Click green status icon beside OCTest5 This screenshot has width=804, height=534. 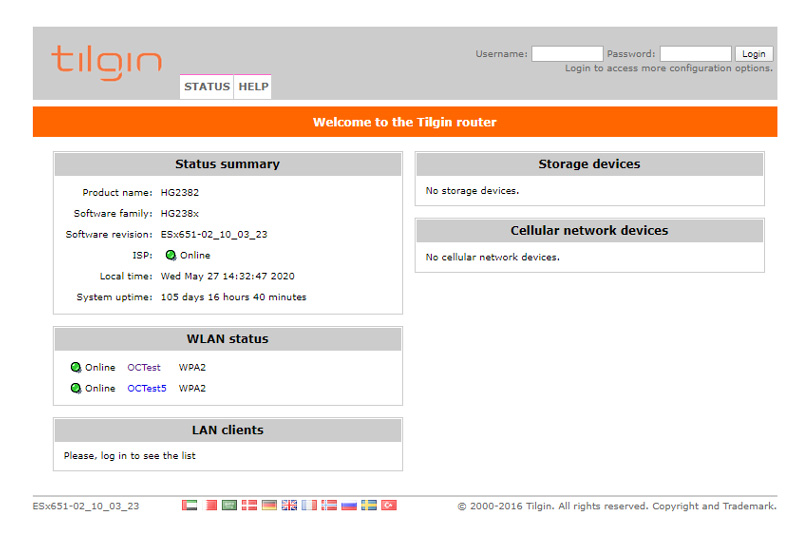coord(76,388)
